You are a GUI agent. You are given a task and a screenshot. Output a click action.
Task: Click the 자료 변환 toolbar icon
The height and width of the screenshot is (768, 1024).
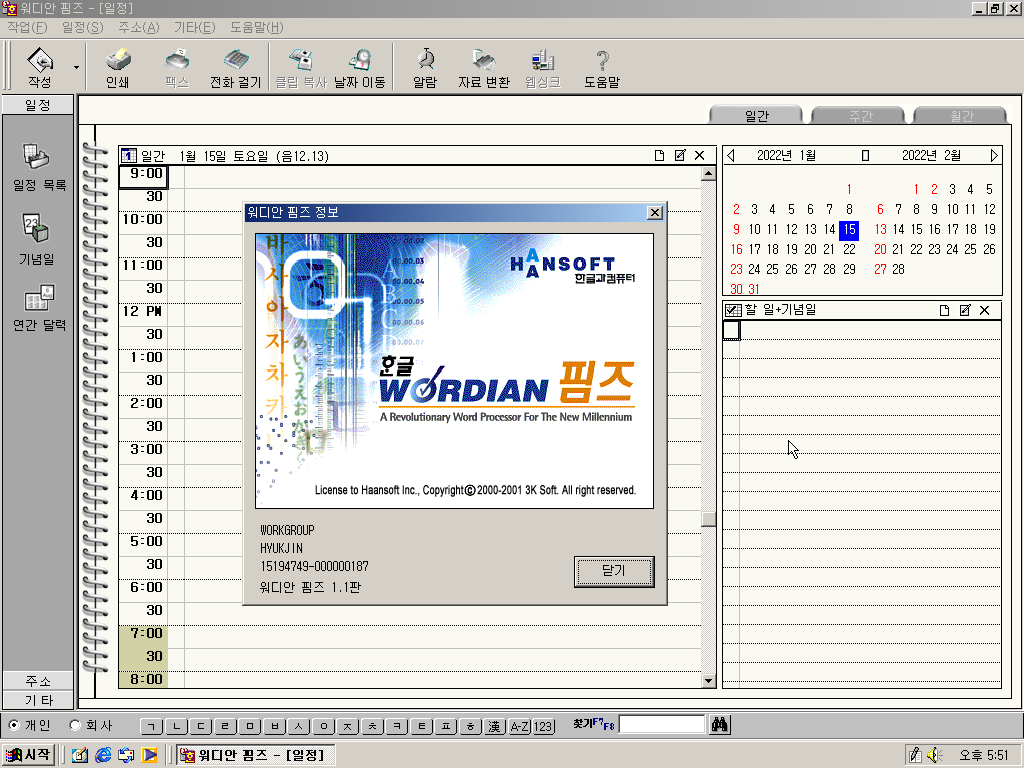[484, 67]
